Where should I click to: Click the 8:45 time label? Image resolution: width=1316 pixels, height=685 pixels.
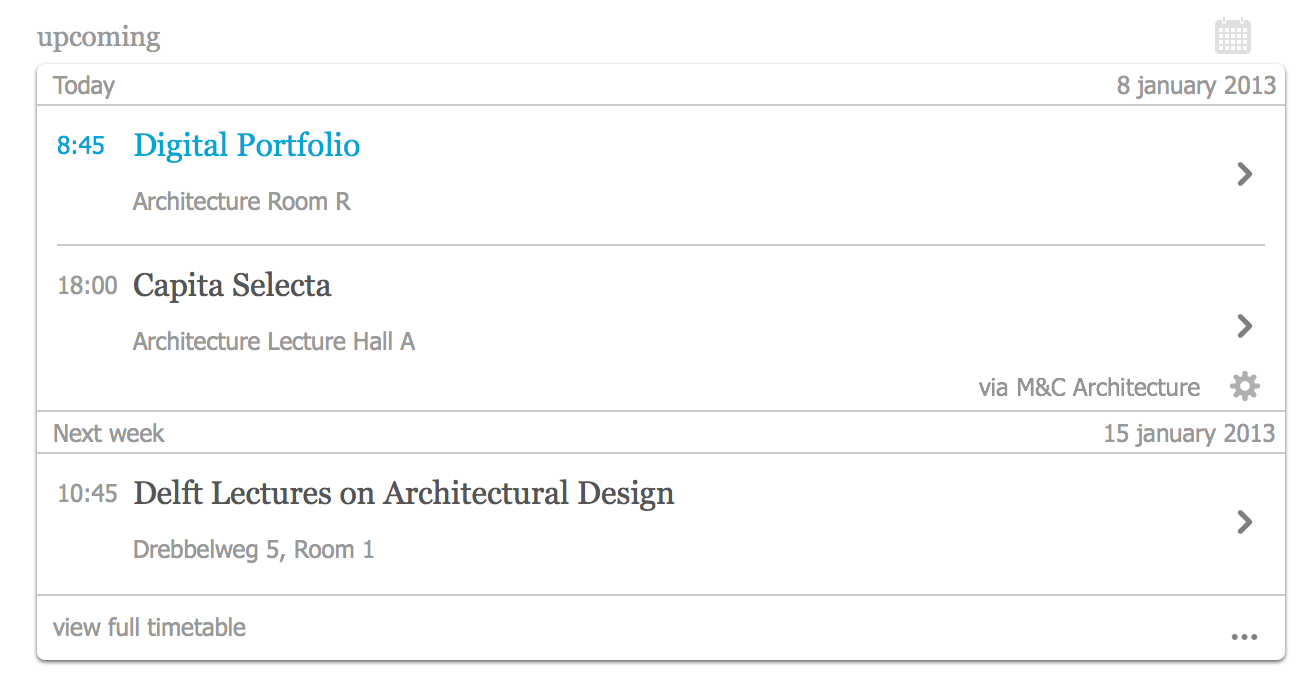81,146
